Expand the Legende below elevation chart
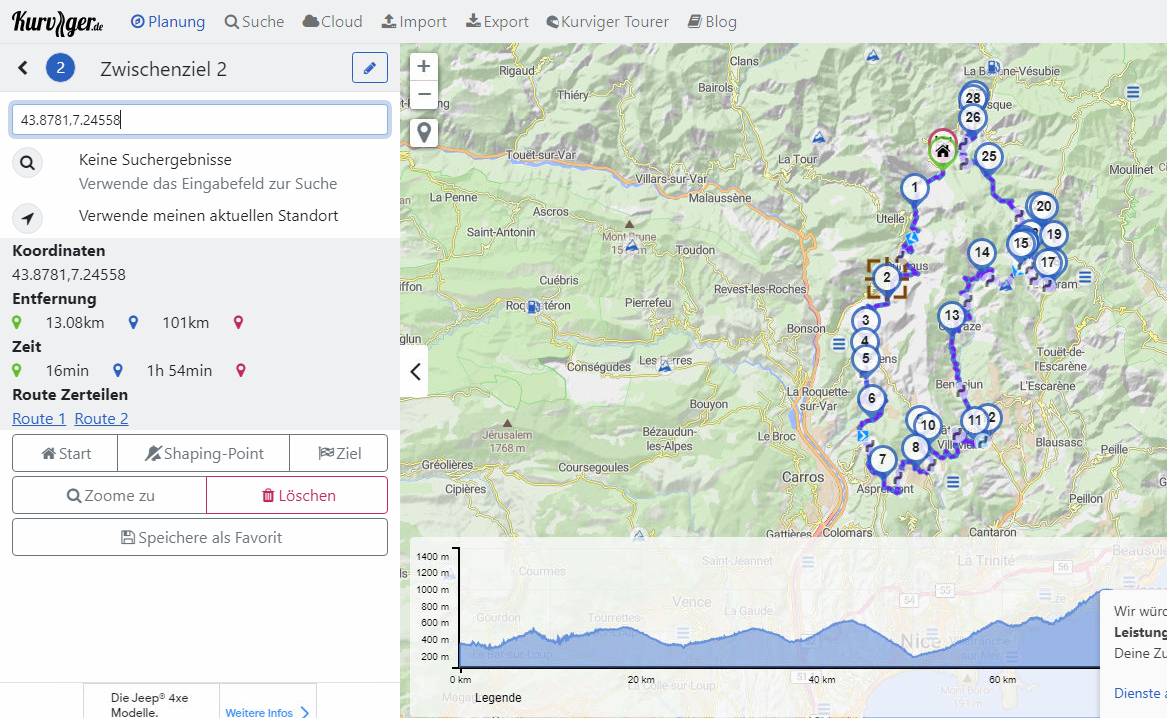1167x718 pixels. (497, 698)
